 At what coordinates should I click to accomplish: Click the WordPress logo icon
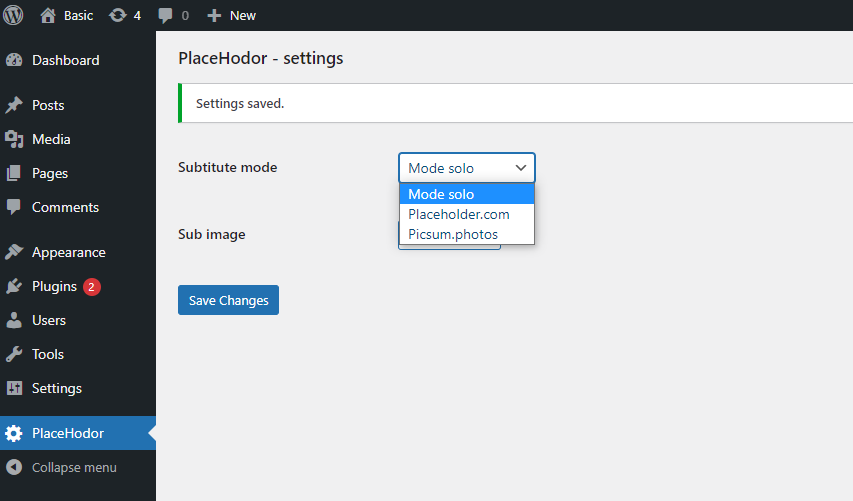[x=13, y=15]
